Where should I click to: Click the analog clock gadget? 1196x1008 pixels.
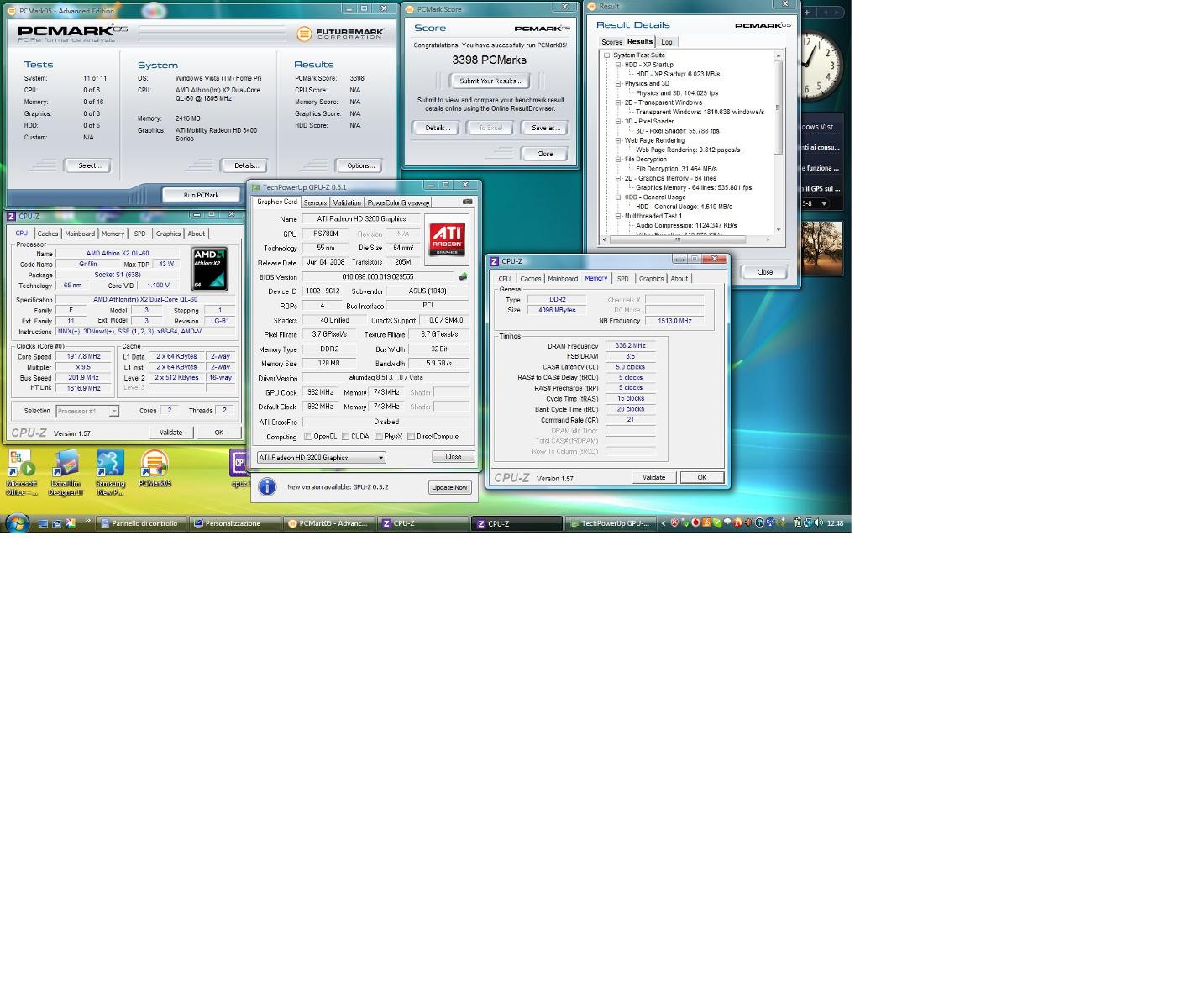(821, 65)
